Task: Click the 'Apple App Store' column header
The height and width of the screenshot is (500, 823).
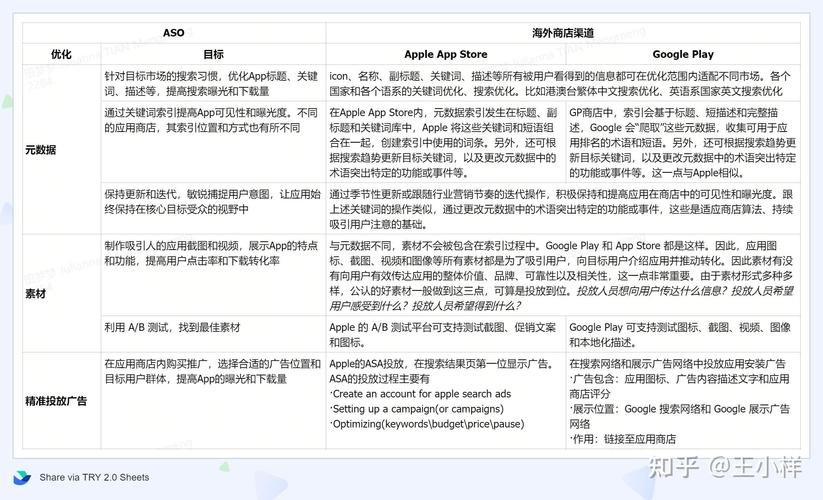Action: tap(446, 54)
